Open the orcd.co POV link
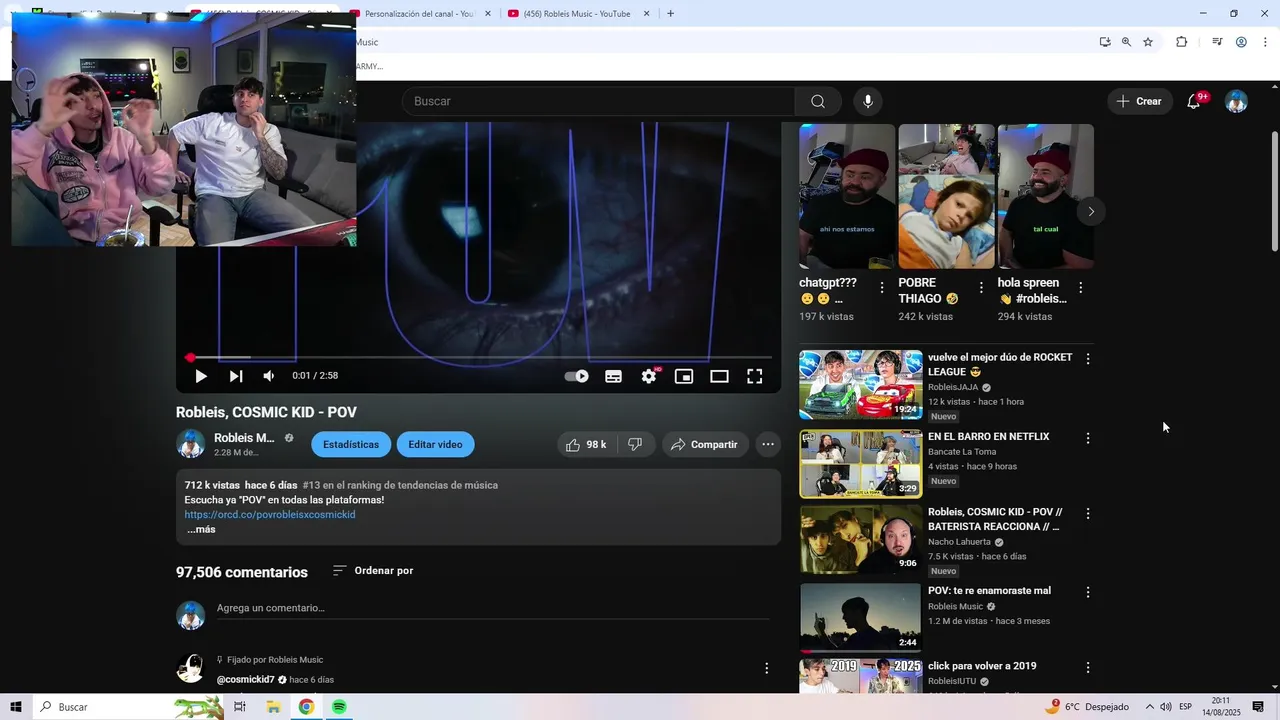The image size is (1280, 720). tap(270, 515)
